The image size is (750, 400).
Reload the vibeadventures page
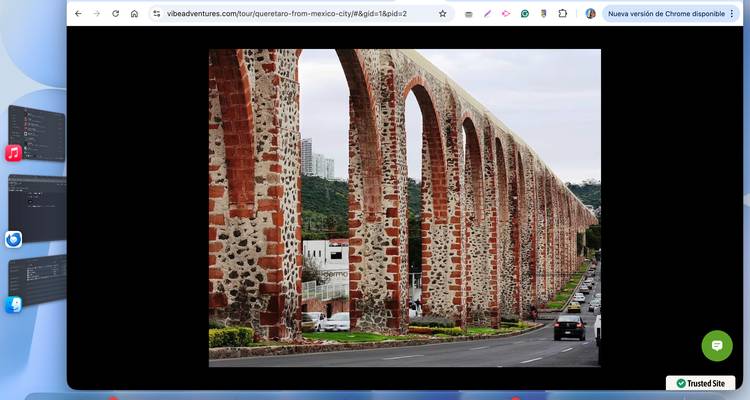(115, 14)
